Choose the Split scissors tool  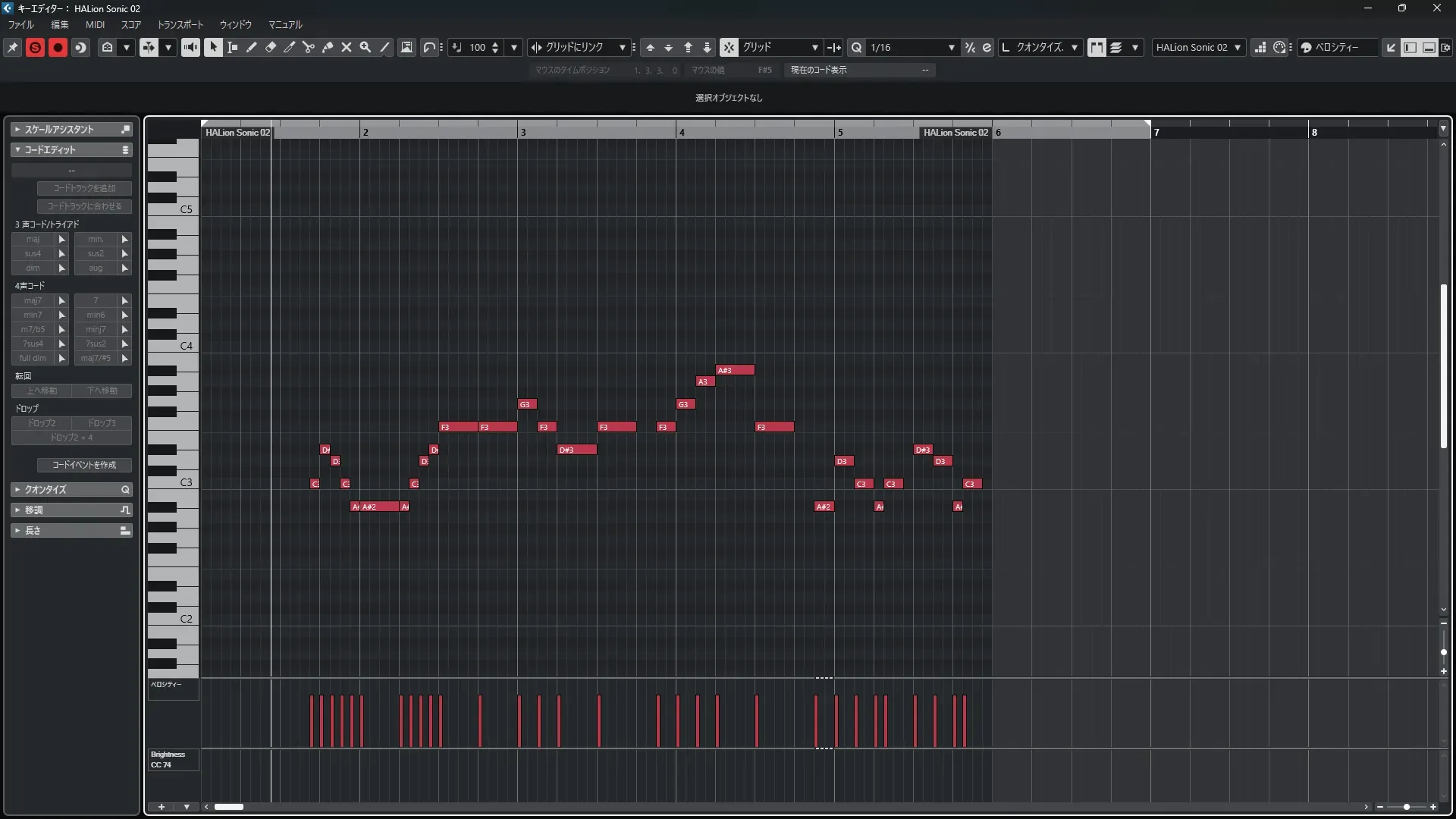point(309,47)
